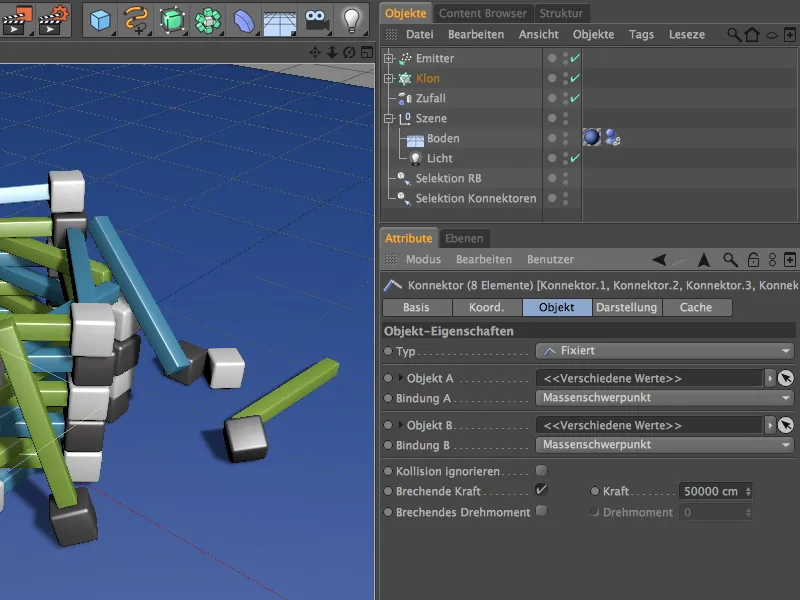
Task: Step the Kraft value spinner arrows
Action: [x=748, y=491]
